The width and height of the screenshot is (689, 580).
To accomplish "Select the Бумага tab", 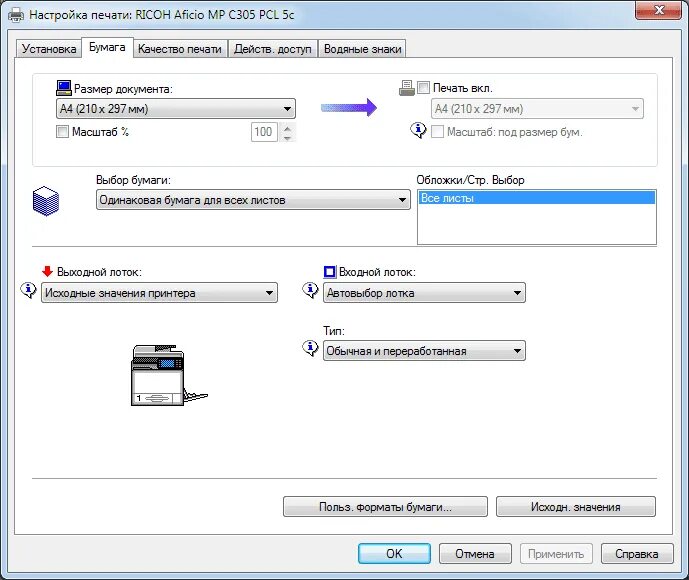I will pos(107,47).
